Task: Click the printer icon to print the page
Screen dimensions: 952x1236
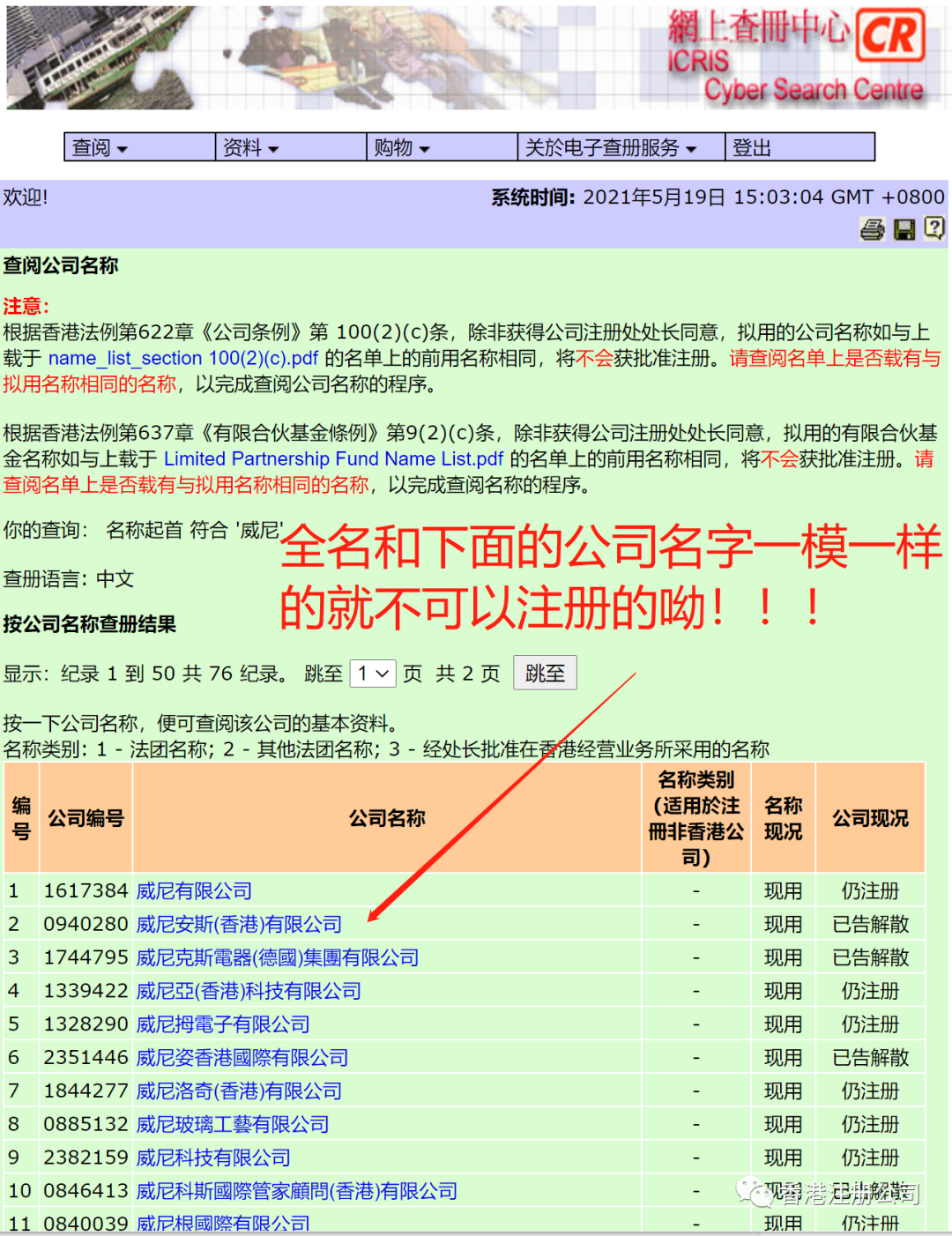Action: tap(871, 229)
